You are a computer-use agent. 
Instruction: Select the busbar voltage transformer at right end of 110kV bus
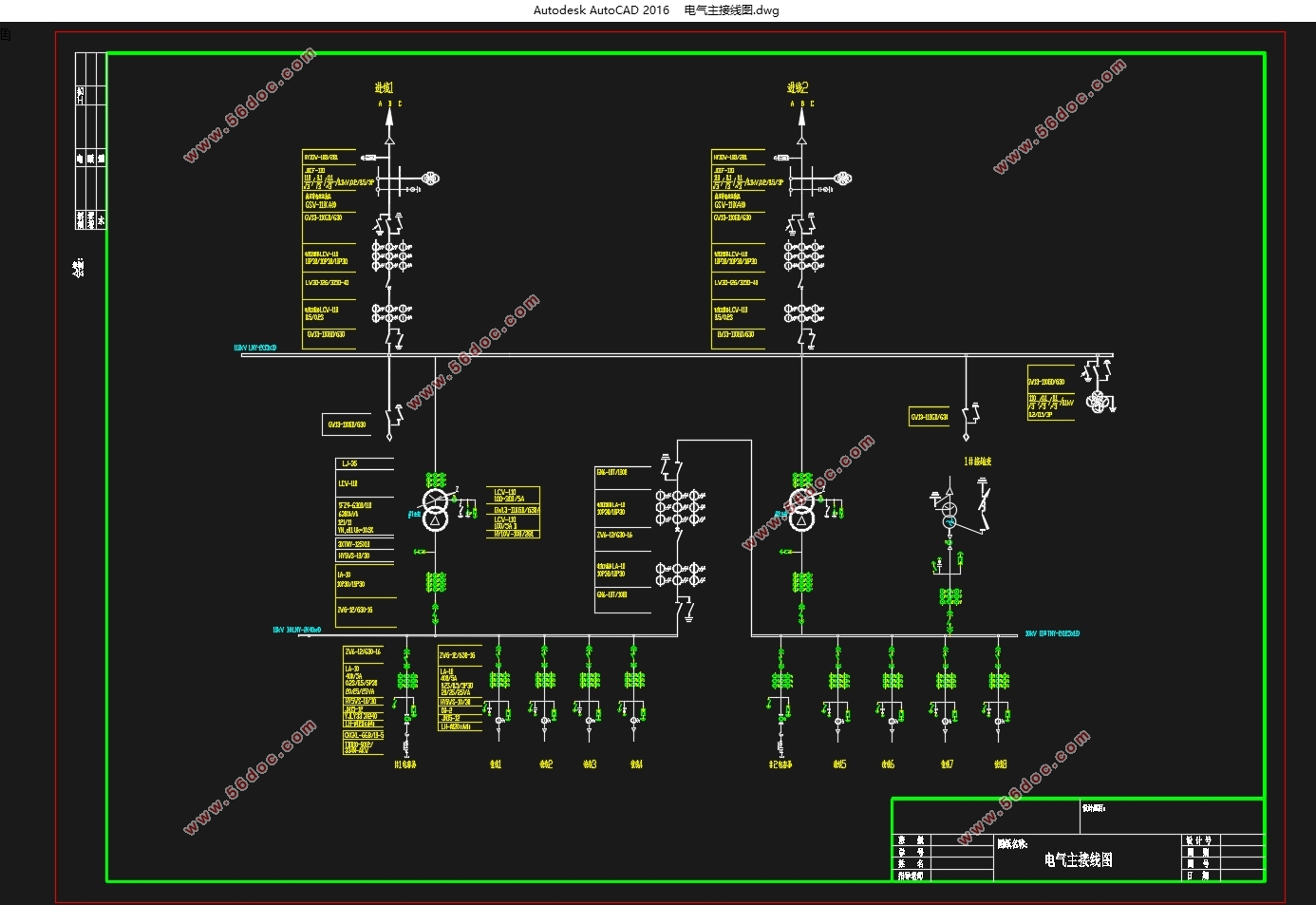[1099, 402]
